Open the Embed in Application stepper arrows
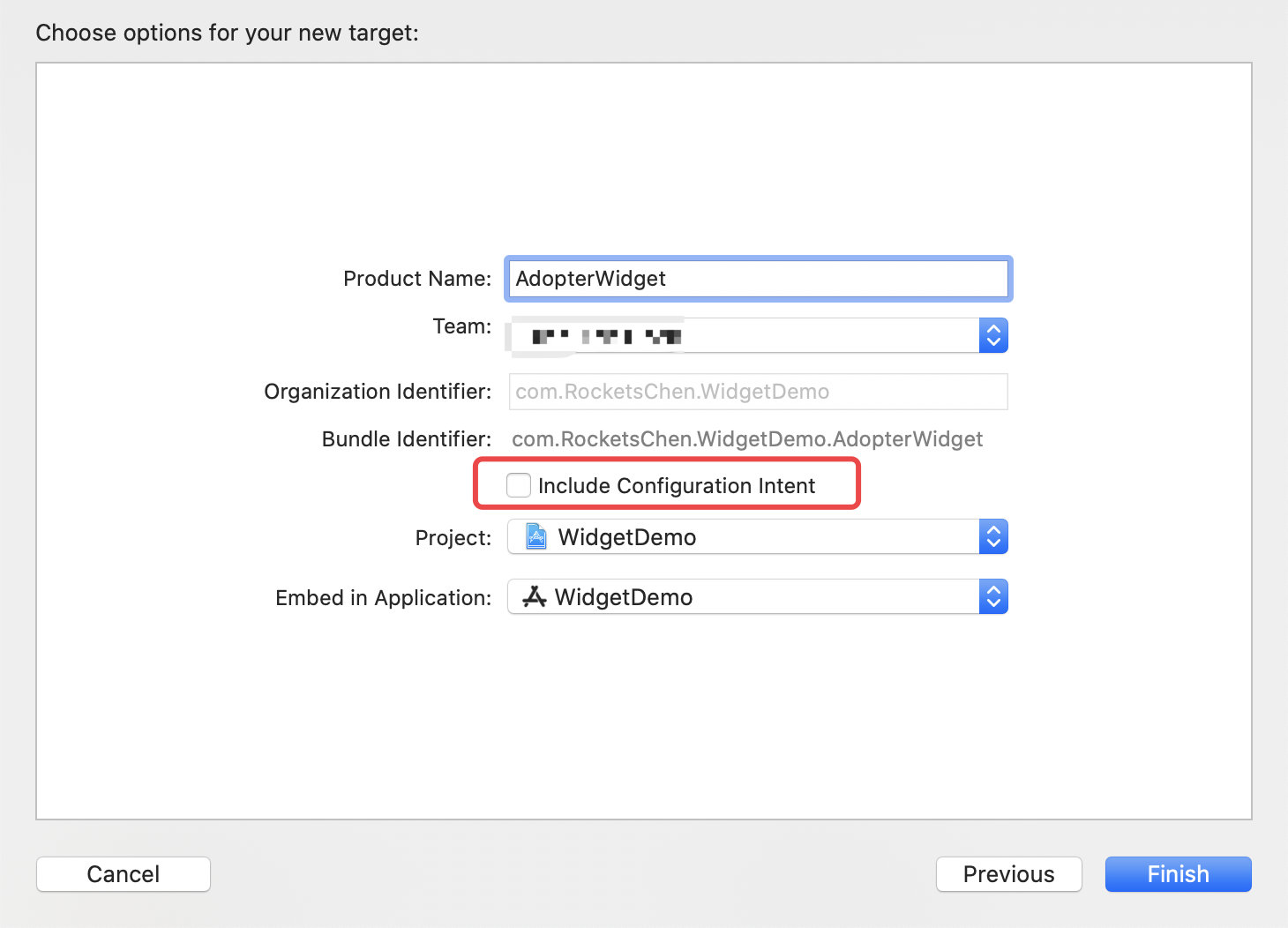Image resolution: width=1288 pixels, height=928 pixels. 993,597
